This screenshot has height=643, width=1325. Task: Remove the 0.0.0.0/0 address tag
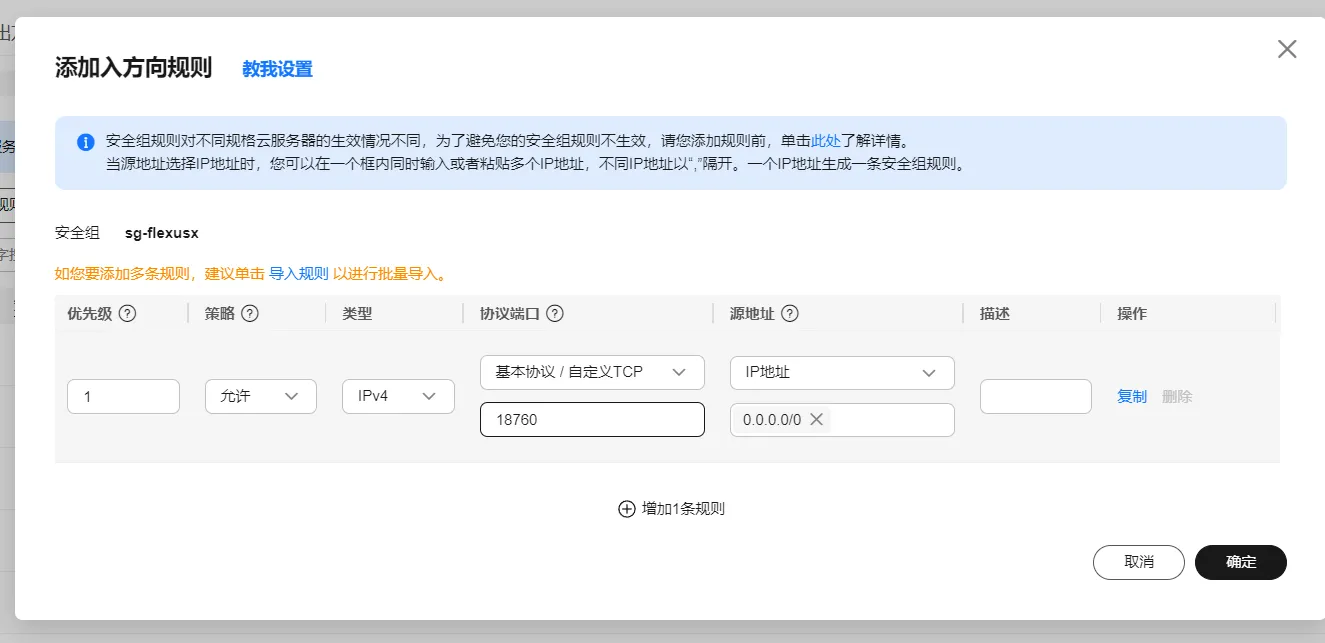816,420
